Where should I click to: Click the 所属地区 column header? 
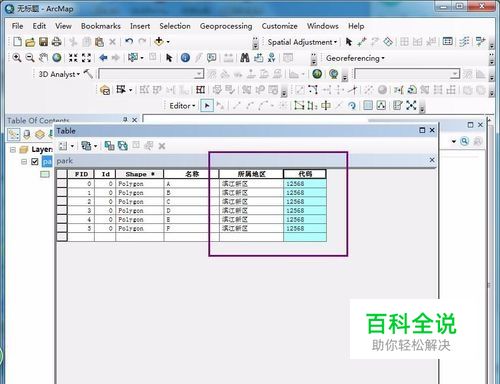pyautogui.click(x=251, y=174)
